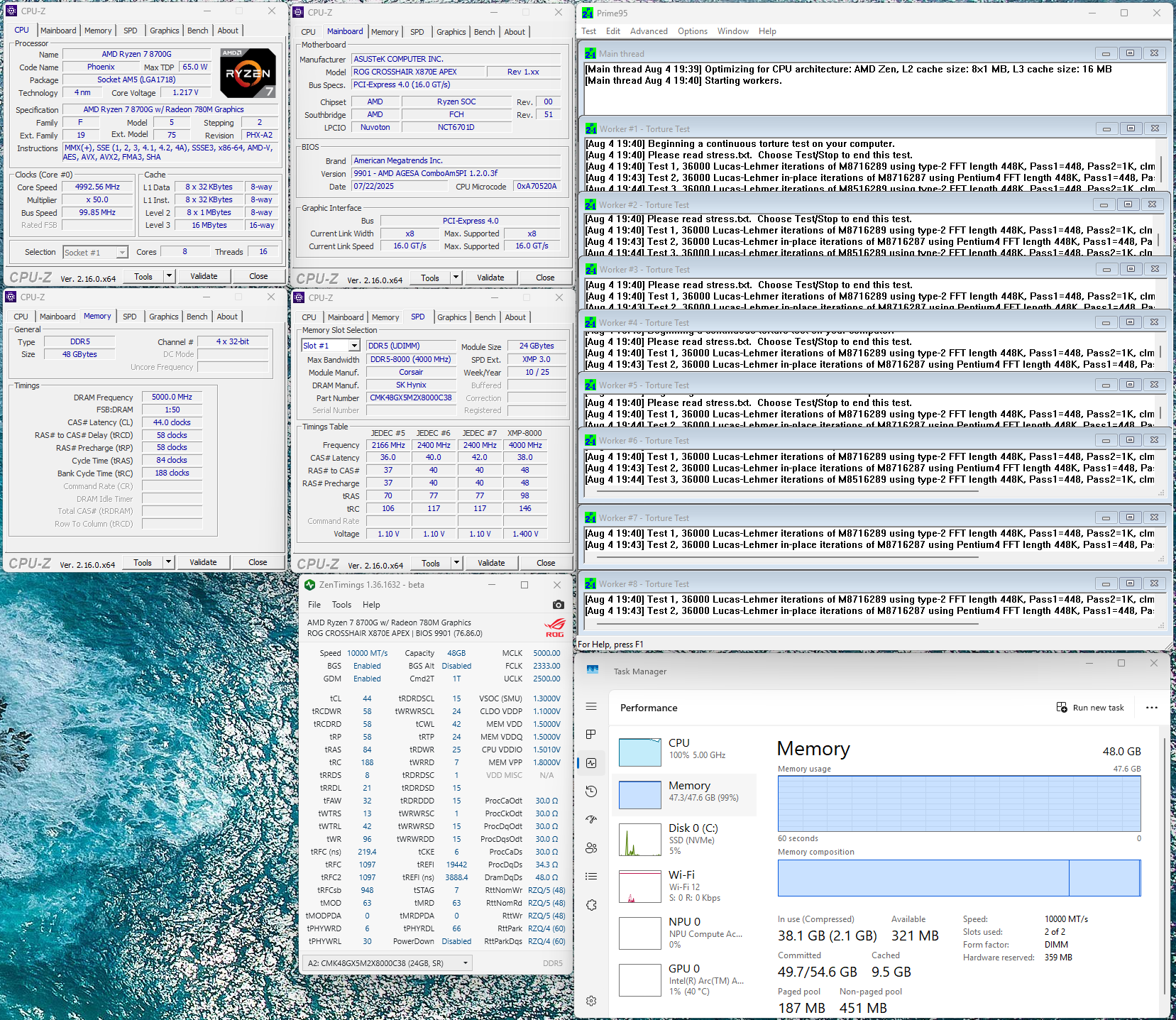Open Task Manager settings gear icon
This screenshot has width=1176, height=1020.
591,1001
